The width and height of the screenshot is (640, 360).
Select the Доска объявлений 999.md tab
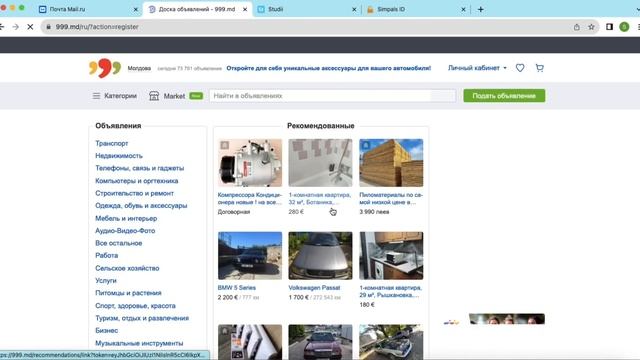[197, 9]
